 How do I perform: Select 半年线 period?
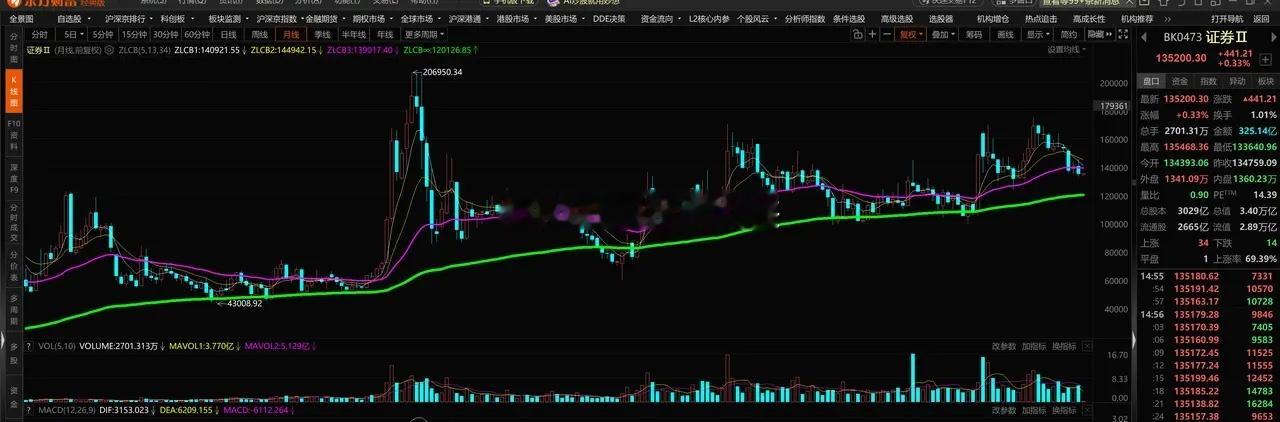pyautogui.click(x=354, y=34)
